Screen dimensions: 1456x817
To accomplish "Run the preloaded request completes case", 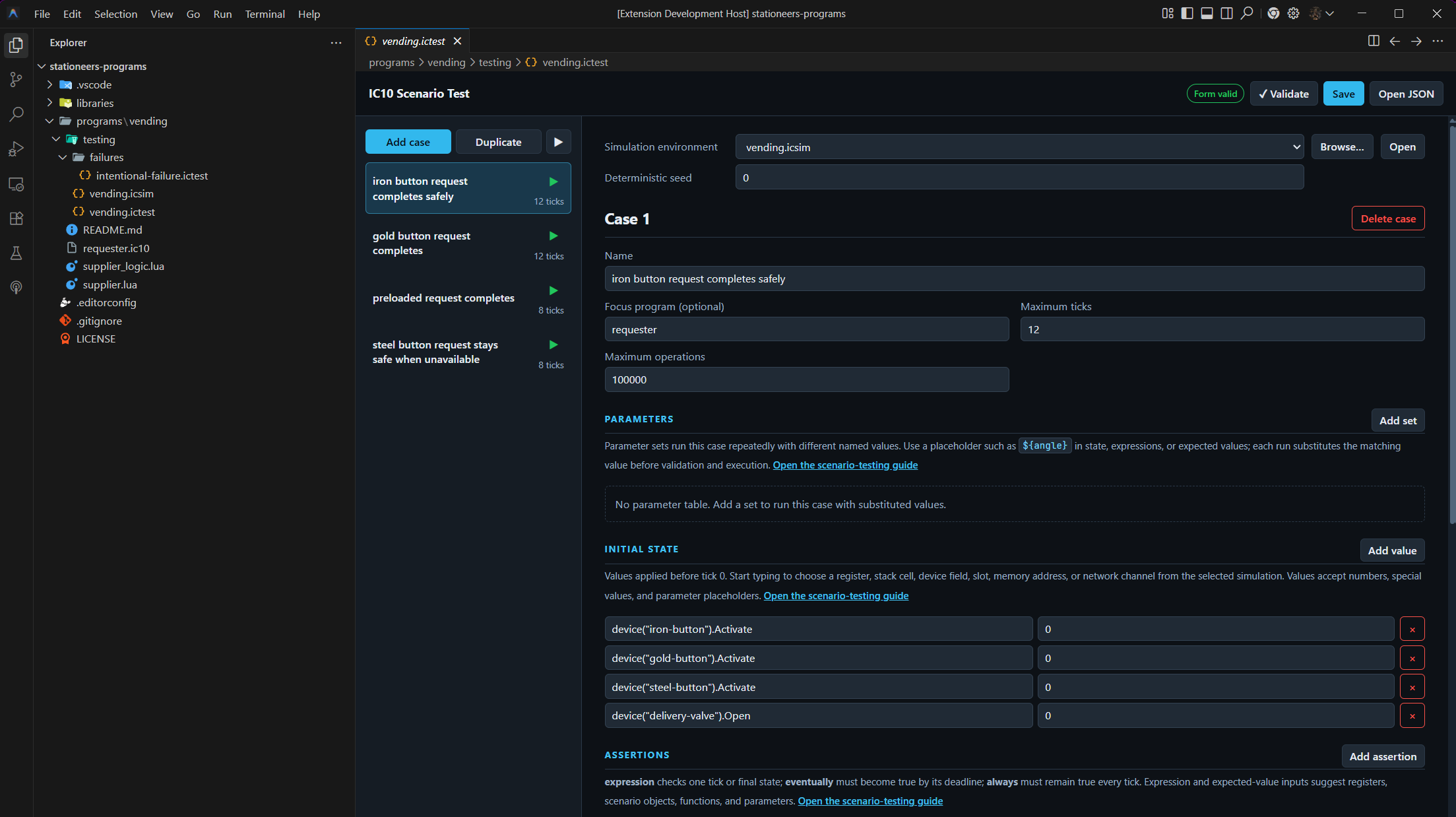I will click(554, 290).
